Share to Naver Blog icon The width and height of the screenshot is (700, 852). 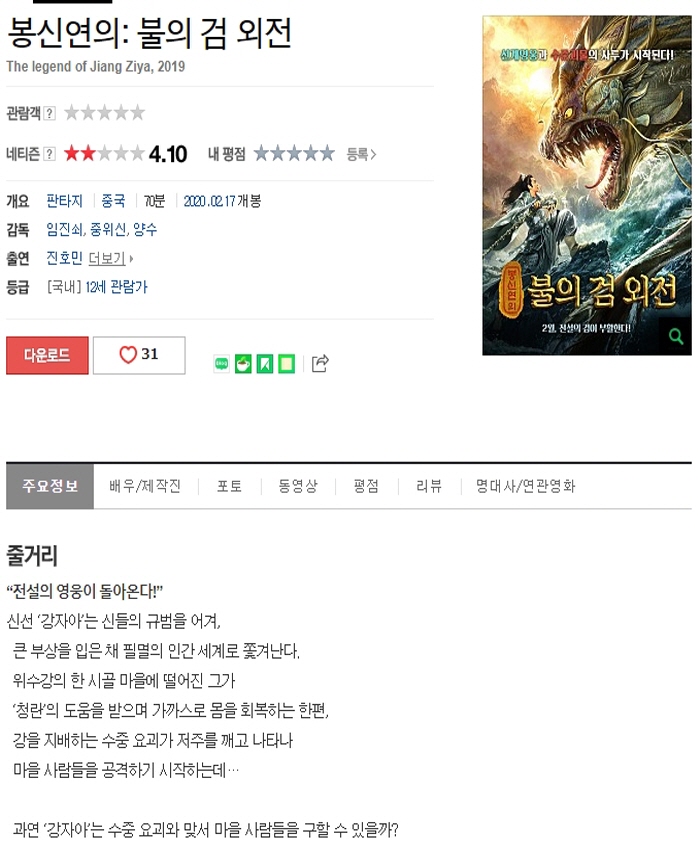(x=222, y=364)
